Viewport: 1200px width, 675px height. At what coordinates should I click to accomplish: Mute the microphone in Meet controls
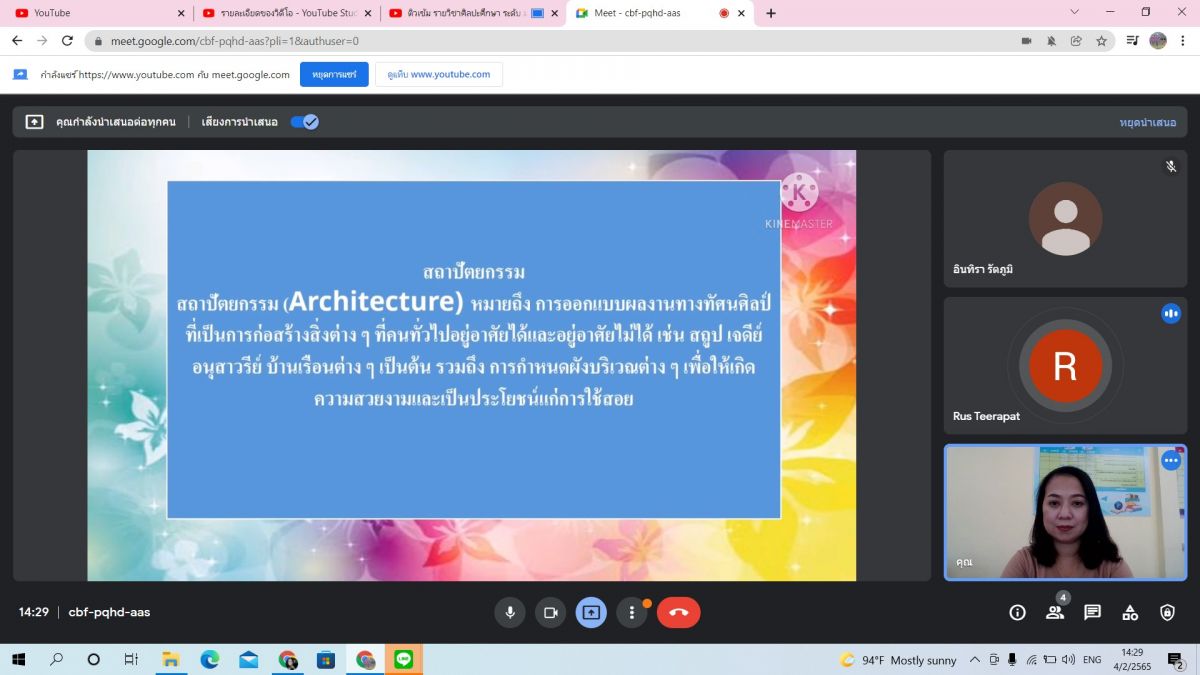tap(510, 612)
